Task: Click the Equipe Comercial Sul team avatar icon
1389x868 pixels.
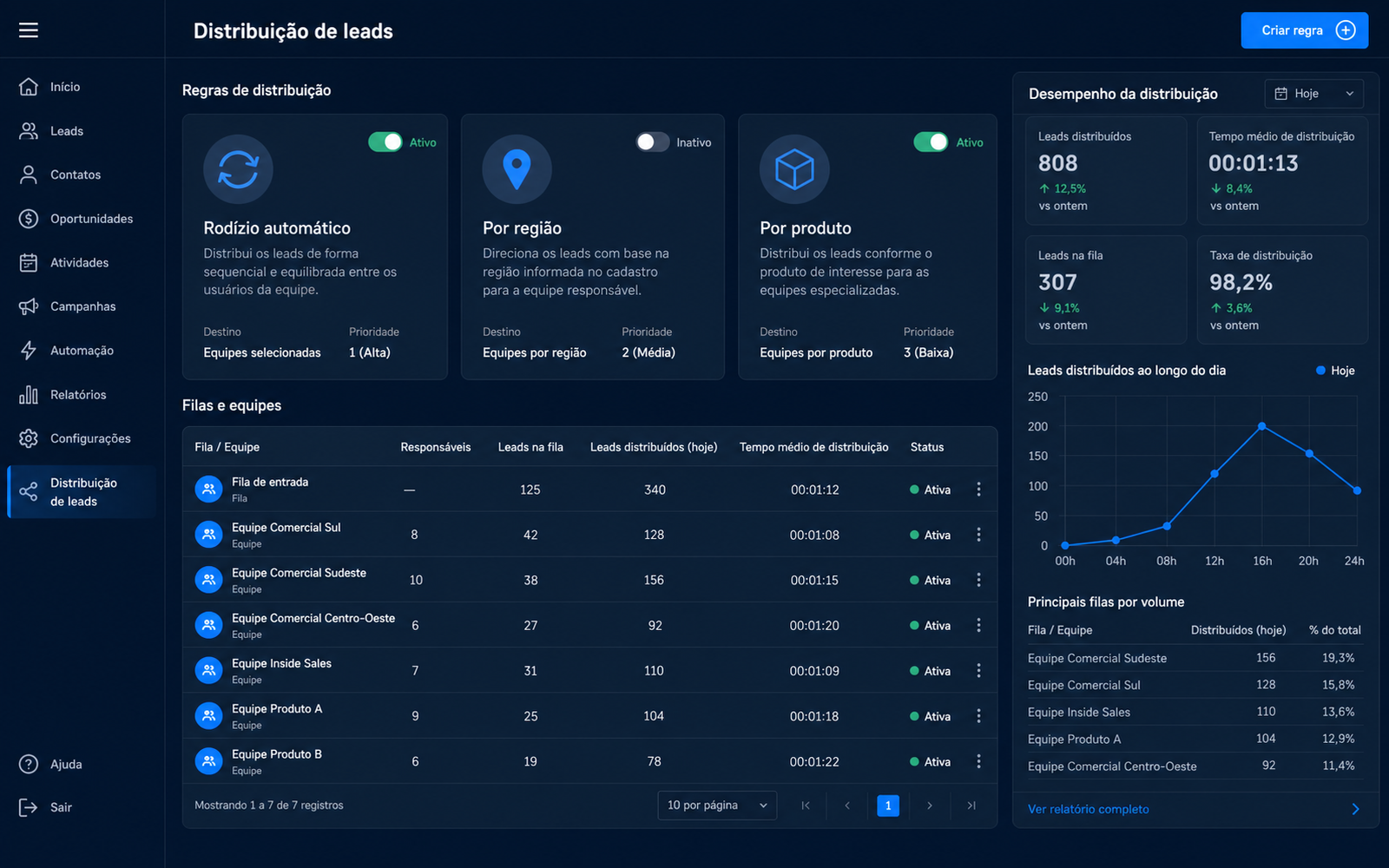Action: coord(208,535)
